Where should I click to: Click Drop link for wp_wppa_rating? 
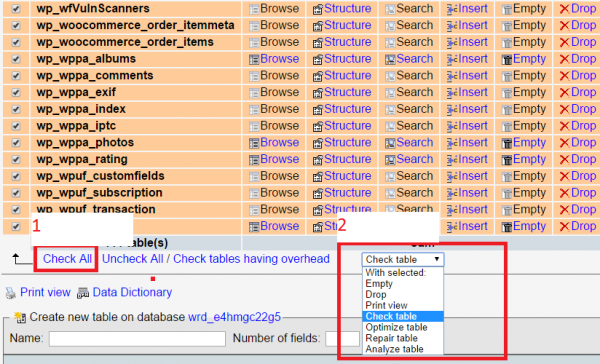pos(583,159)
